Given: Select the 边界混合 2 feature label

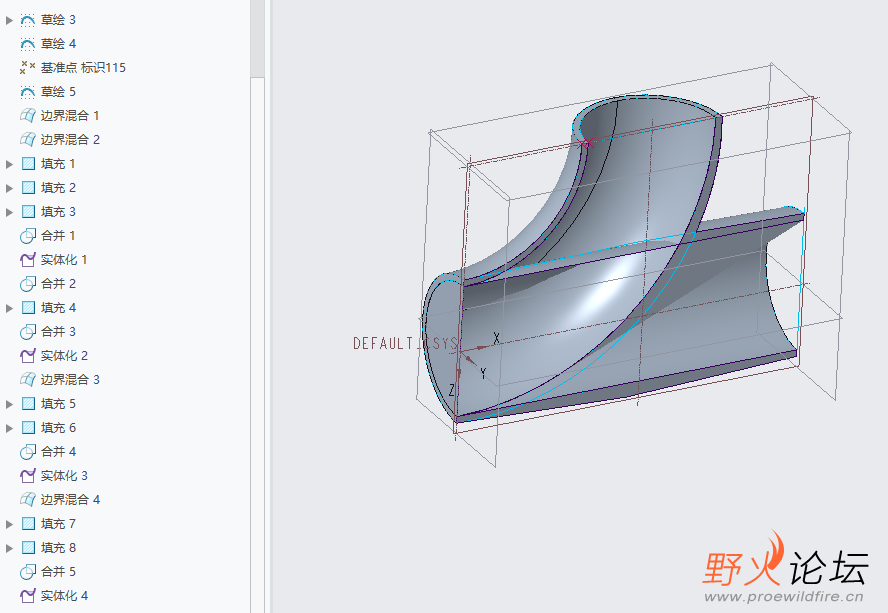Looking at the screenshot, I should pyautogui.click(x=70, y=139).
